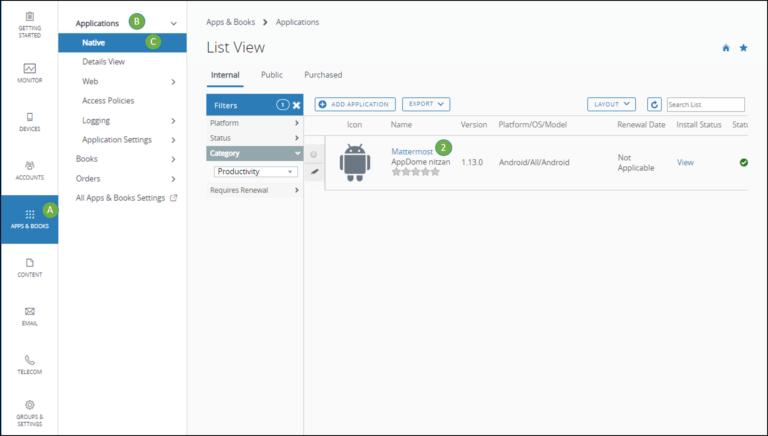Click the refresh list icon
Viewport: 768px width, 436px height.
(654, 104)
